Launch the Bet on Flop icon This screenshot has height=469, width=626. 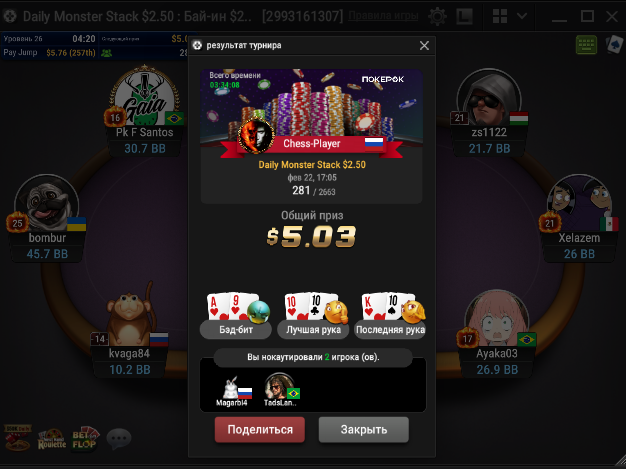[x=84, y=439]
